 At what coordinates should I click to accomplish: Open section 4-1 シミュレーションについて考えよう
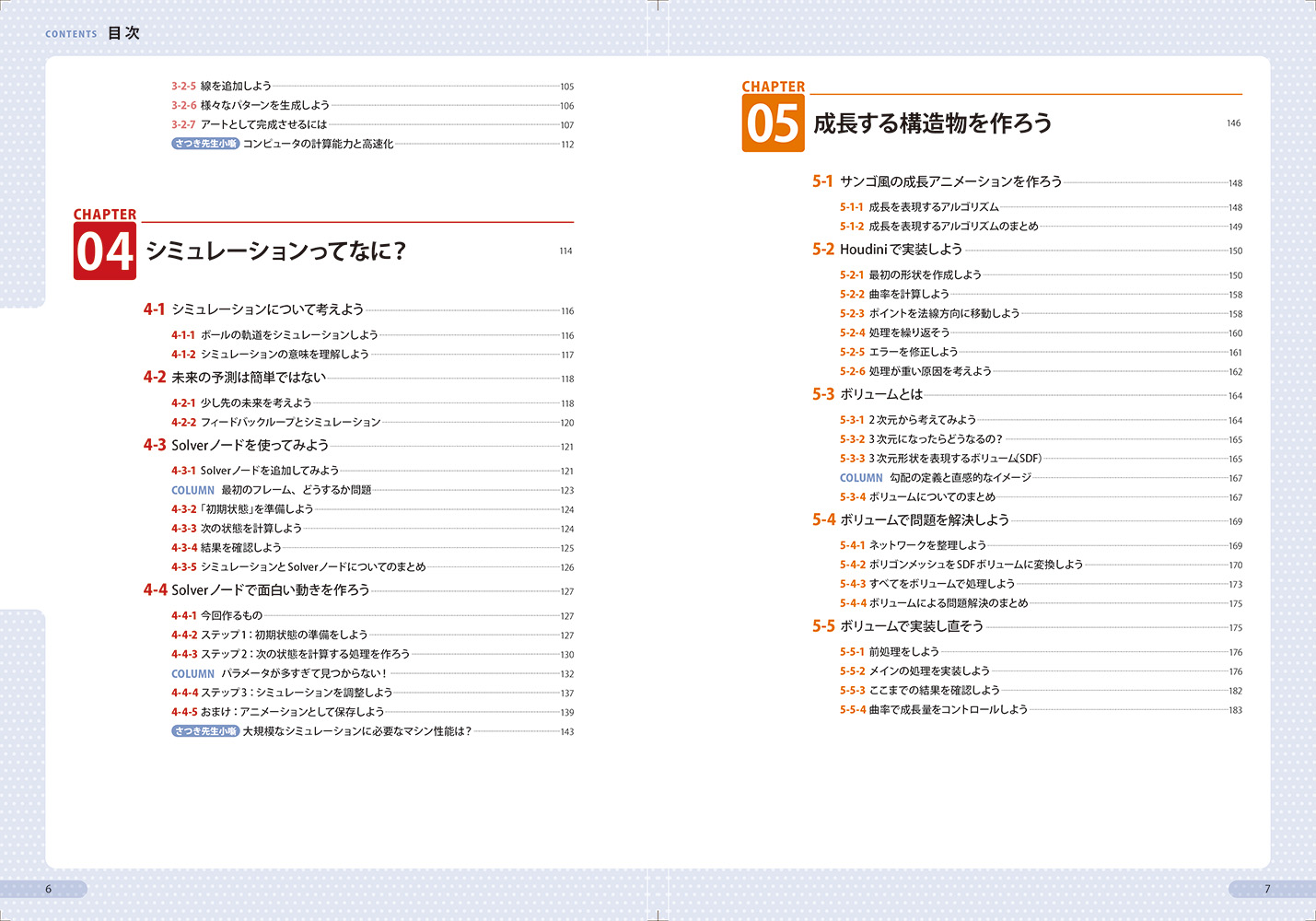click(x=267, y=309)
